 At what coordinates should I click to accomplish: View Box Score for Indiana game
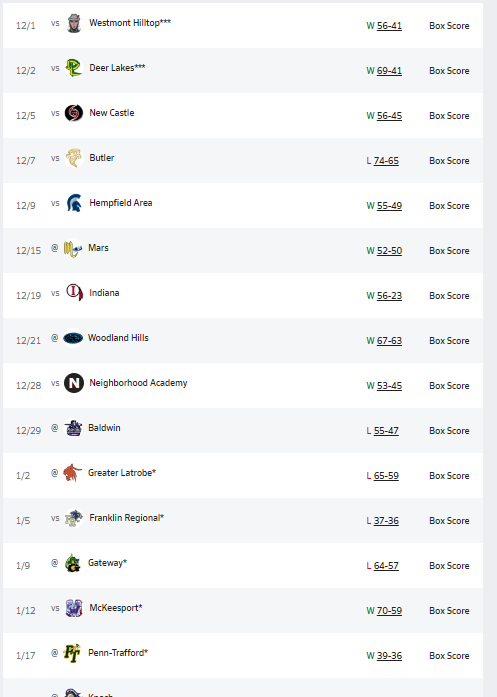click(x=449, y=296)
